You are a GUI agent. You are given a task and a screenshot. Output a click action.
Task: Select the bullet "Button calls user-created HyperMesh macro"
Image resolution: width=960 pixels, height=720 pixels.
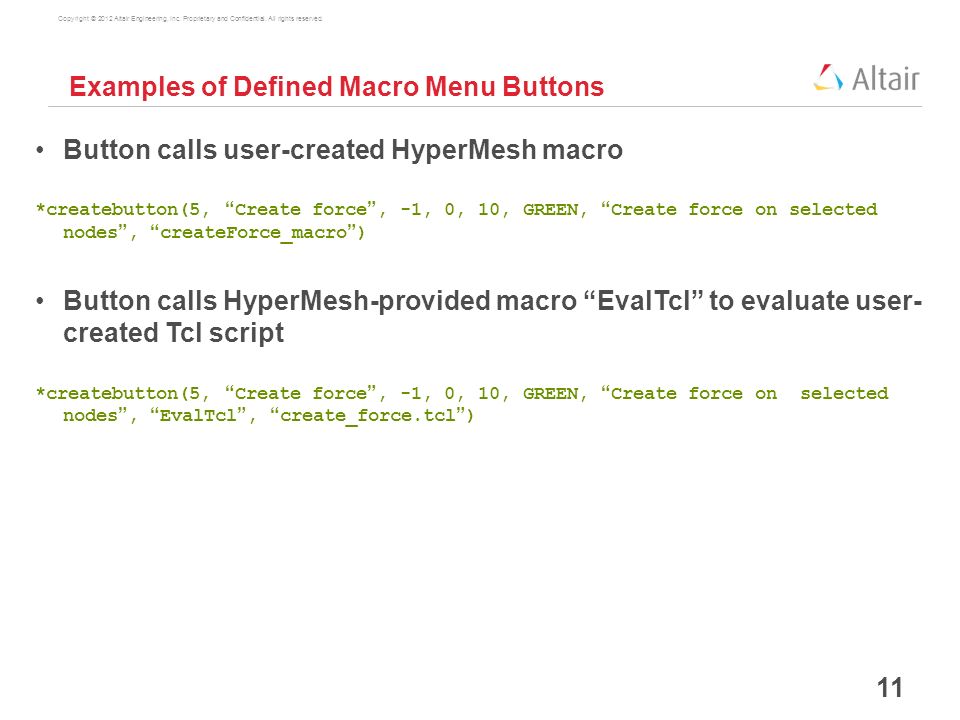[343, 150]
